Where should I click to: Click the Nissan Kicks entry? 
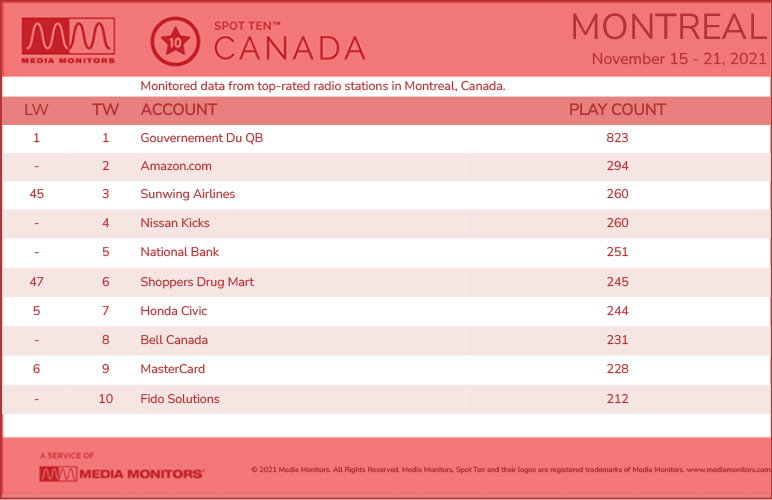pyautogui.click(x=175, y=223)
